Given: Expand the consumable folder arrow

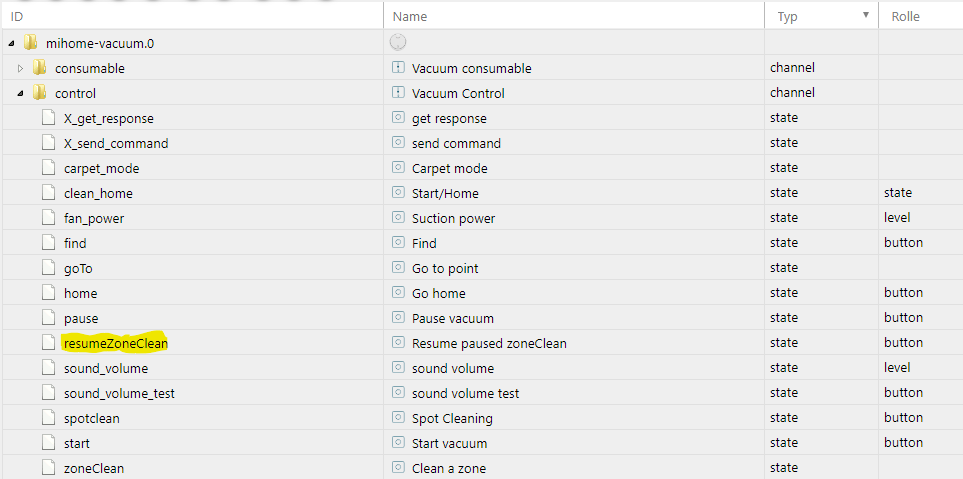Looking at the screenshot, I should click(x=20, y=68).
